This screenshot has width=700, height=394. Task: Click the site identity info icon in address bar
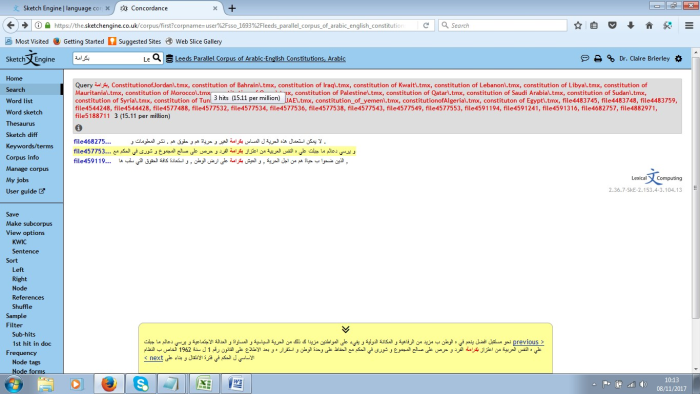click(x=38, y=25)
